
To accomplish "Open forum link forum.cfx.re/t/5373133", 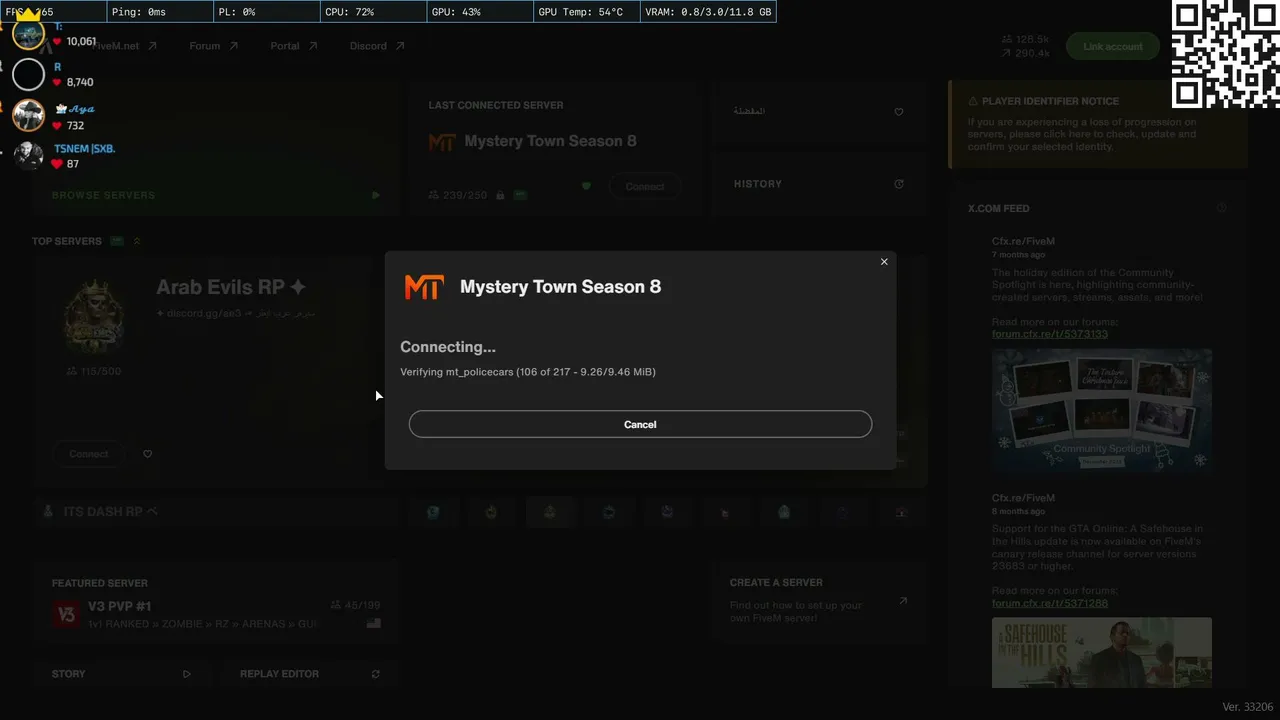I will [x=1050, y=334].
